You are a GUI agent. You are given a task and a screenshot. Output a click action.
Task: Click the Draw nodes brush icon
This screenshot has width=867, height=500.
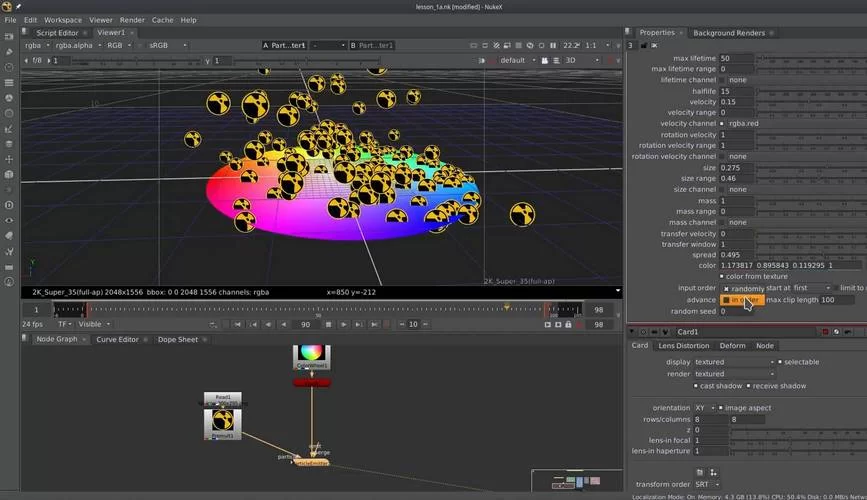pos(9,52)
